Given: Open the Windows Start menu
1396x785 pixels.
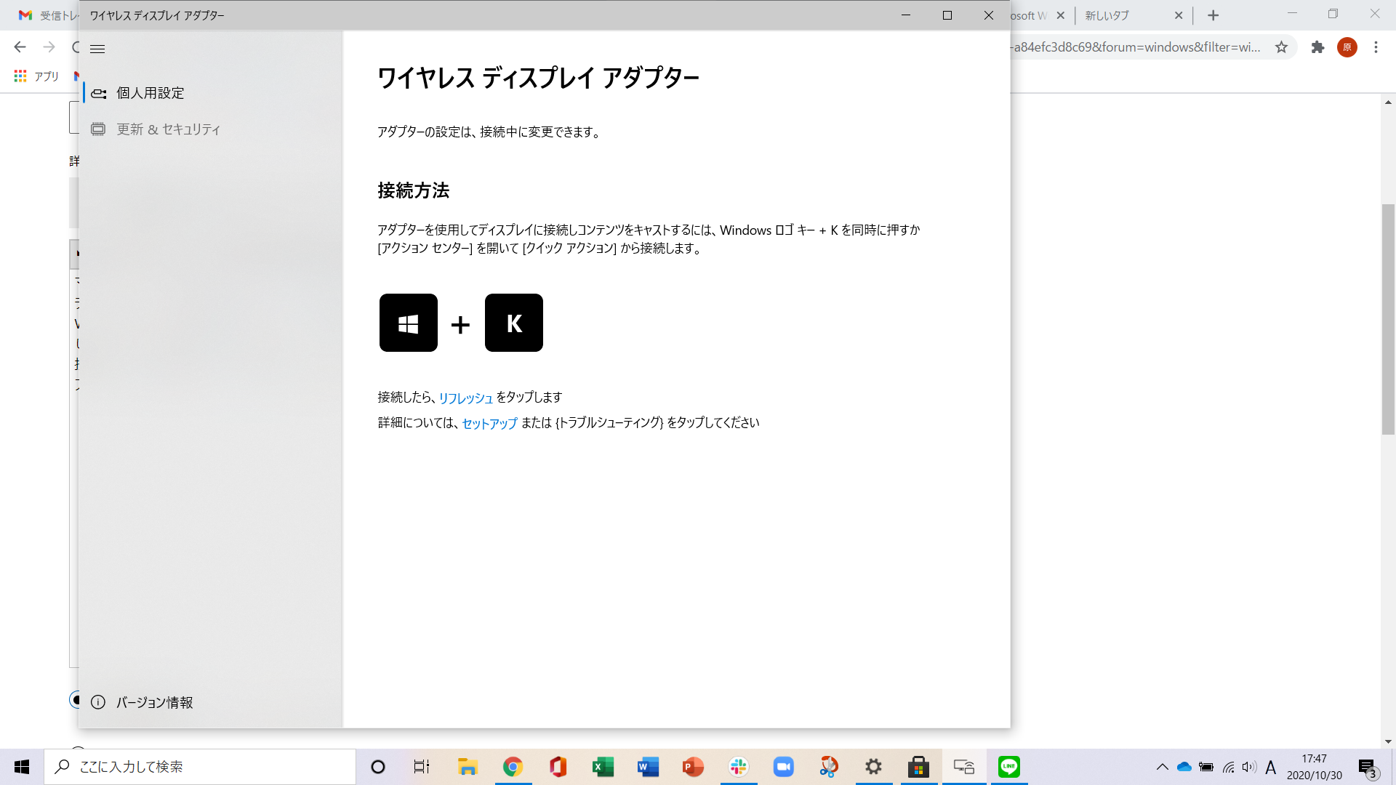Looking at the screenshot, I should coord(22,767).
